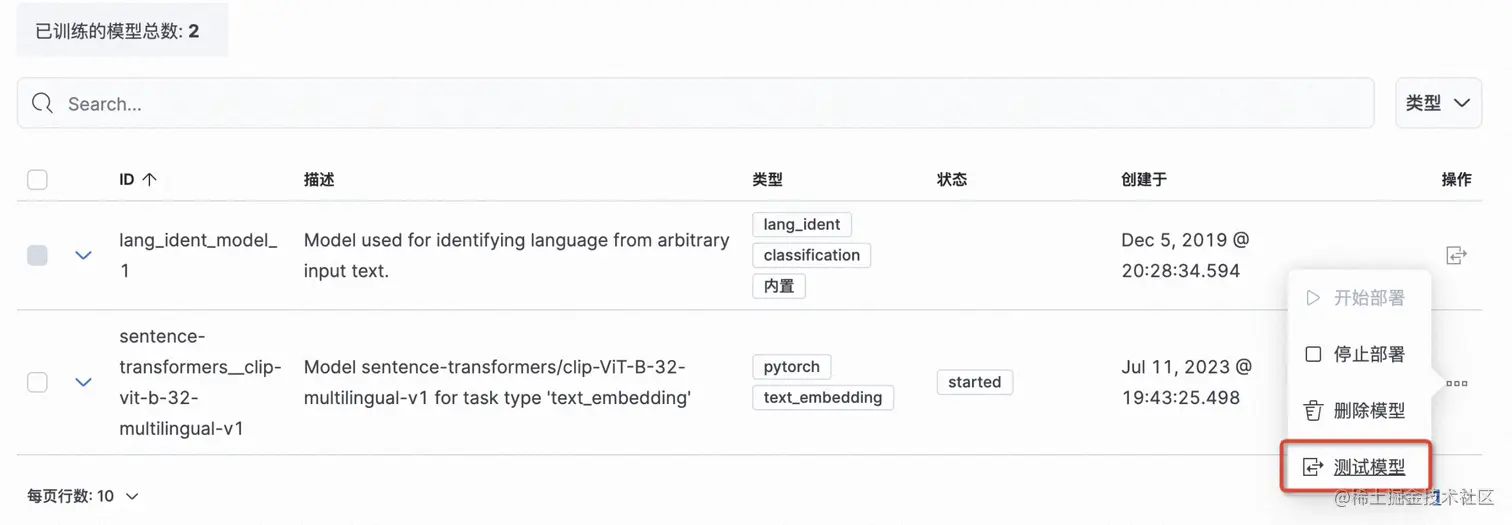Click test model icon for lang_ident_model_1

(1456, 256)
